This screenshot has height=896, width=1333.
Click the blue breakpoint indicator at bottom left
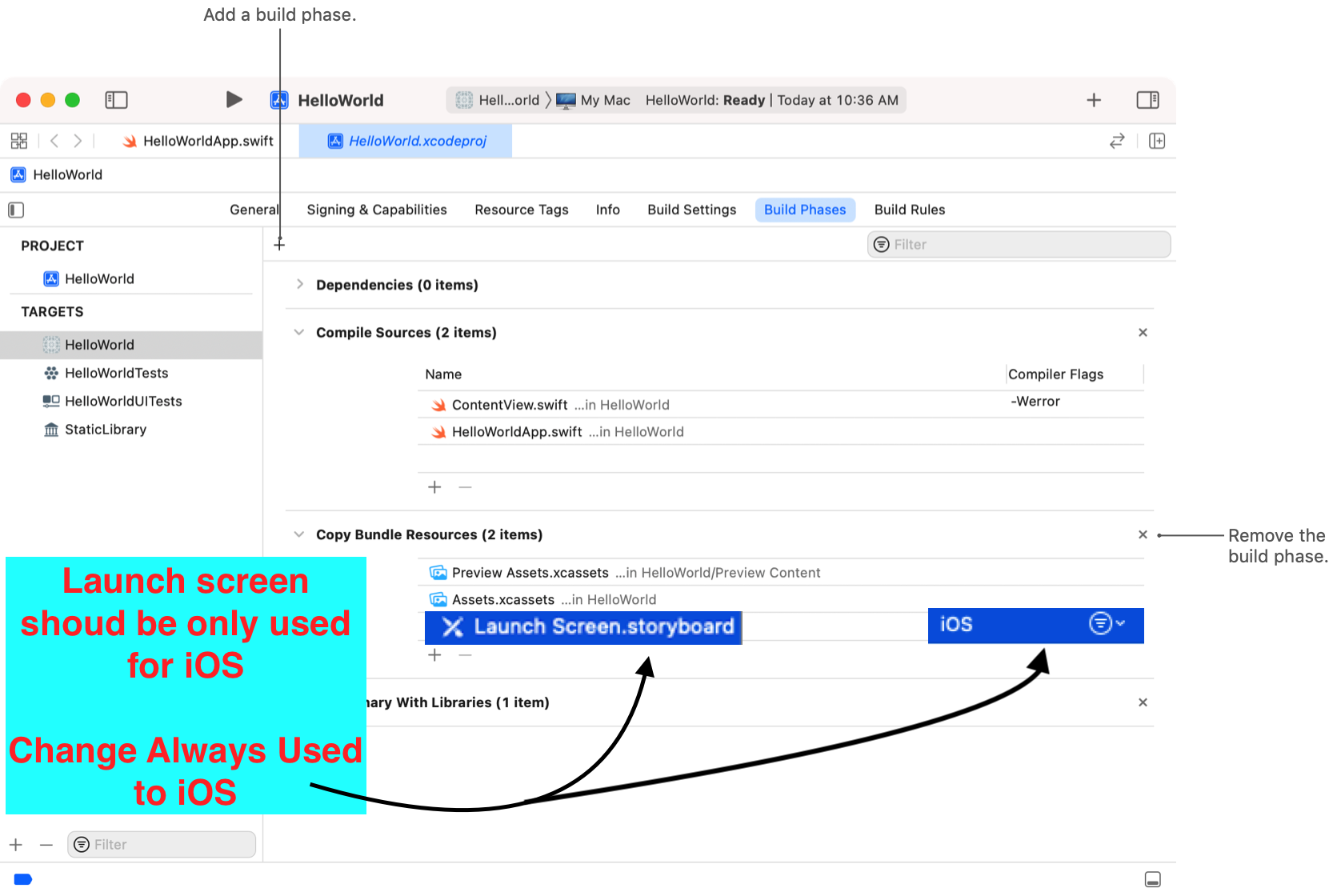tap(23, 879)
